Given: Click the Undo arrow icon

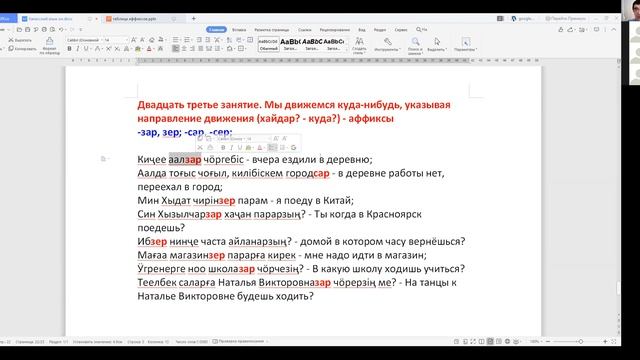Looking at the screenshot, I should pos(61,29).
